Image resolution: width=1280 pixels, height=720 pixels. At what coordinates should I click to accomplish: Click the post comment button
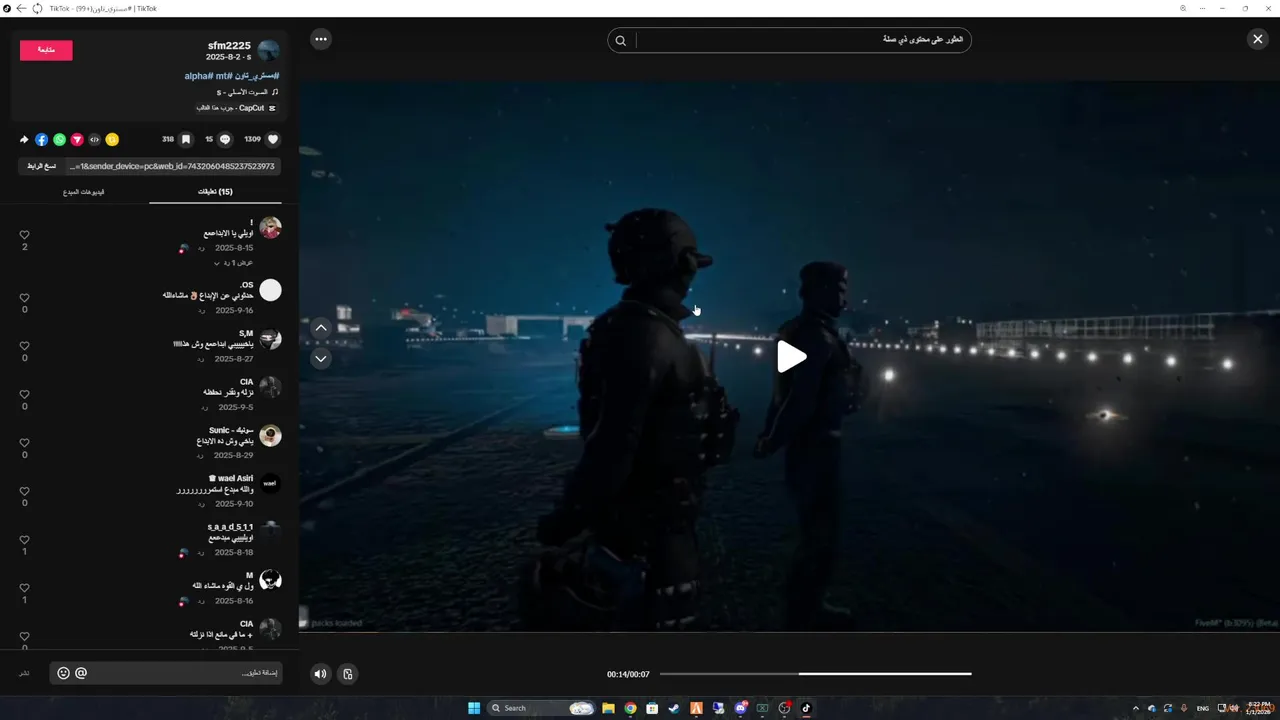24,673
